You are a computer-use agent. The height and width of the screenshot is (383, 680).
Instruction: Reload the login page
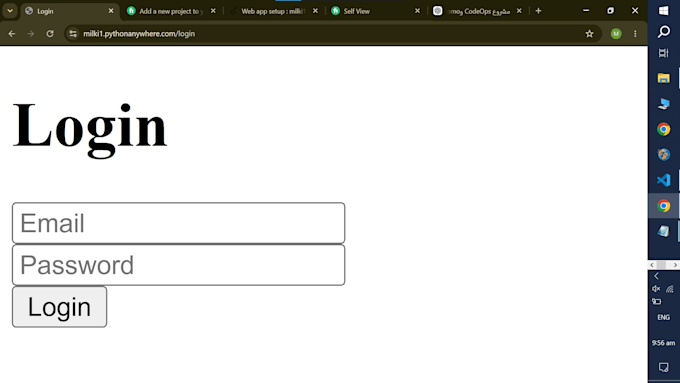[x=50, y=33]
